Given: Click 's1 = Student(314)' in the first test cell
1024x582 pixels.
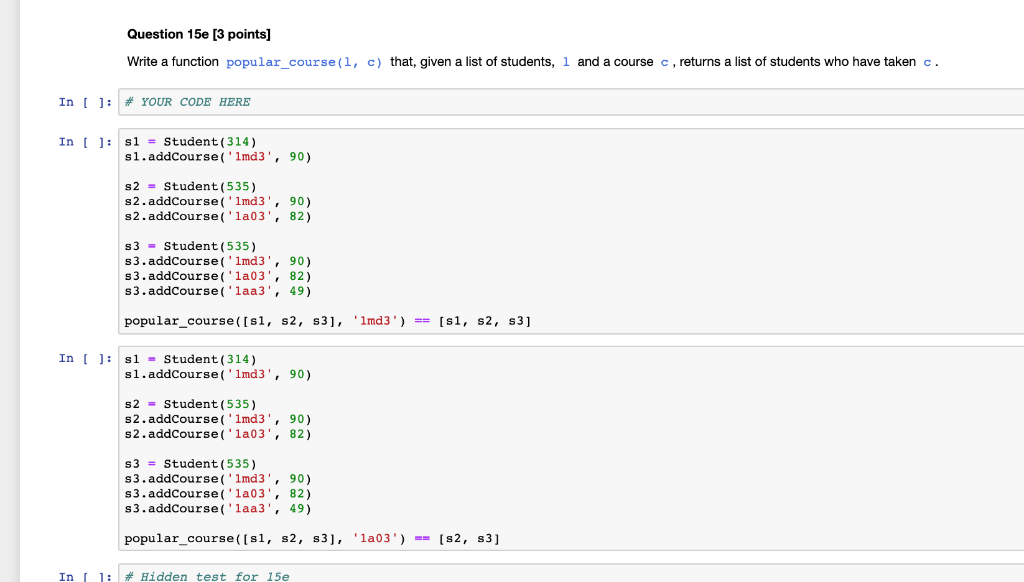Looking at the screenshot, I should pyautogui.click(x=191, y=142).
